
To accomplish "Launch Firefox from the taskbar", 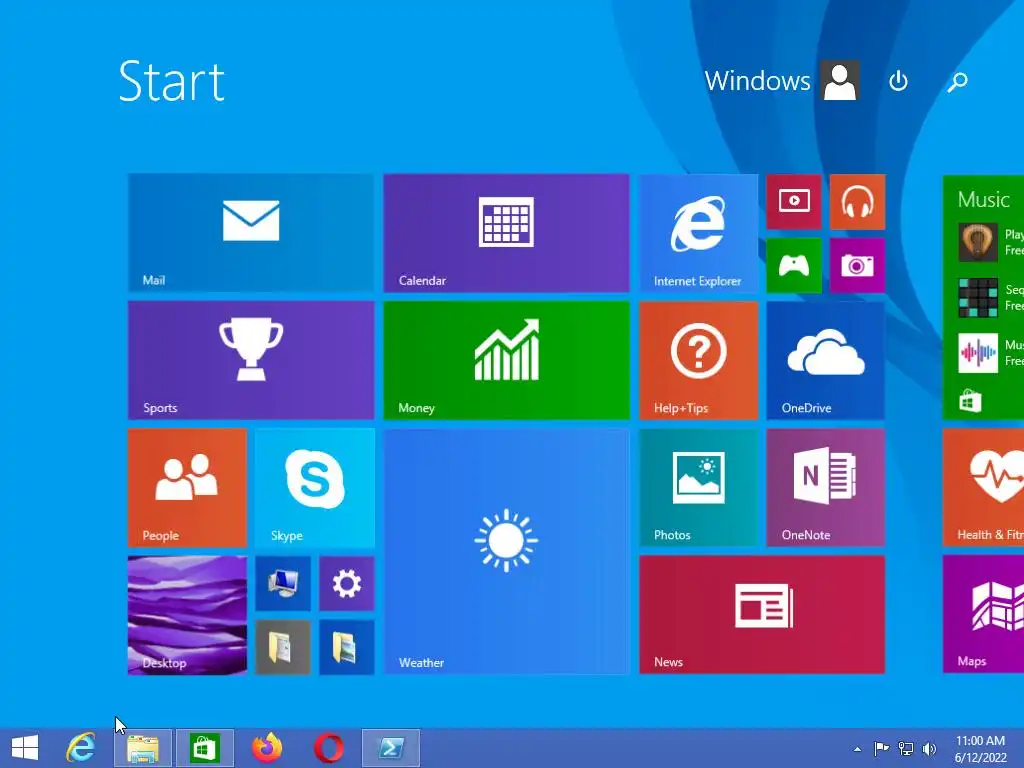I will click(267, 748).
